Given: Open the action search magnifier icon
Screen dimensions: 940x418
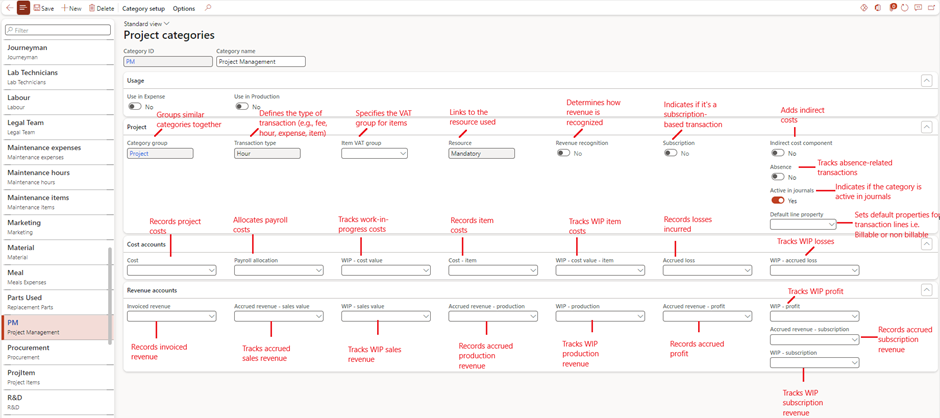Looking at the screenshot, I should coord(208,8).
